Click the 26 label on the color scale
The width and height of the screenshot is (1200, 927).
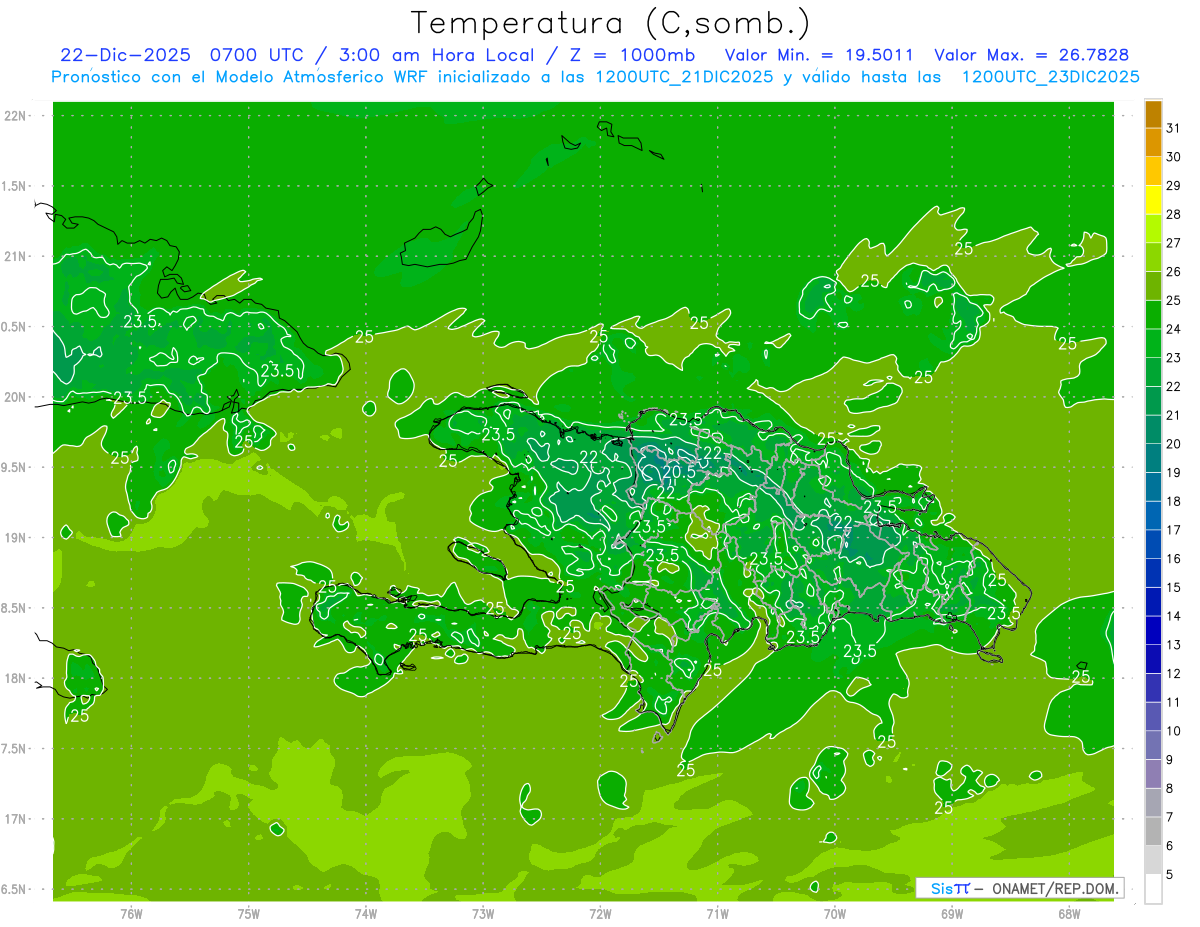click(x=1174, y=272)
